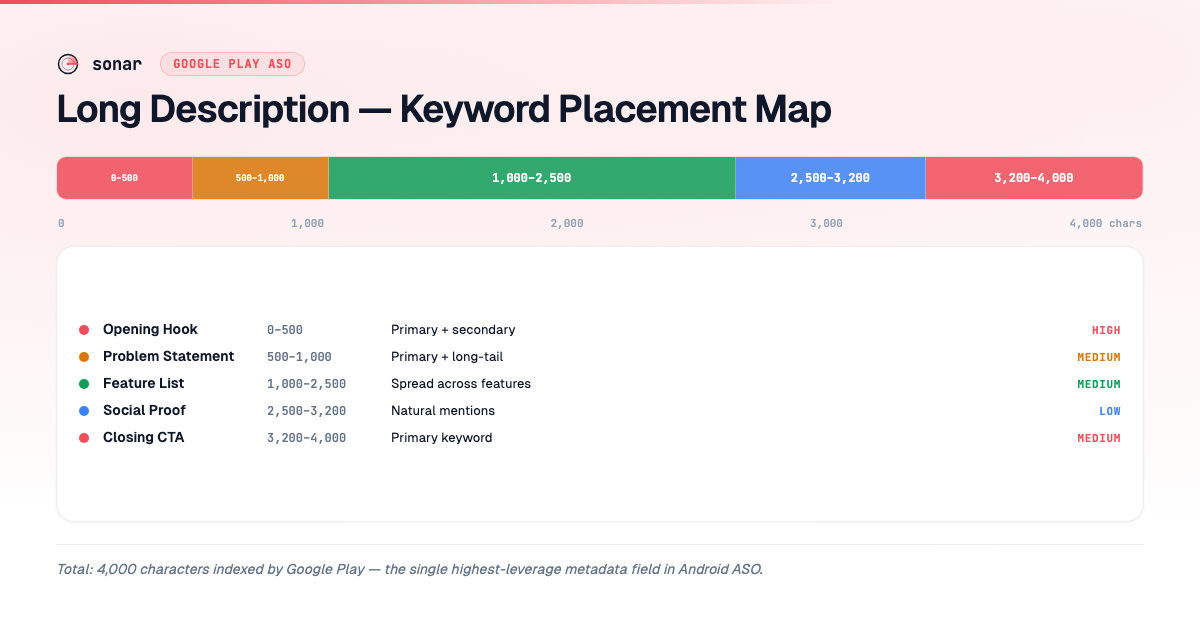This screenshot has height=630, width=1200.
Task: Click the "Spread across features" text
Action: pyautogui.click(x=461, y=384)
